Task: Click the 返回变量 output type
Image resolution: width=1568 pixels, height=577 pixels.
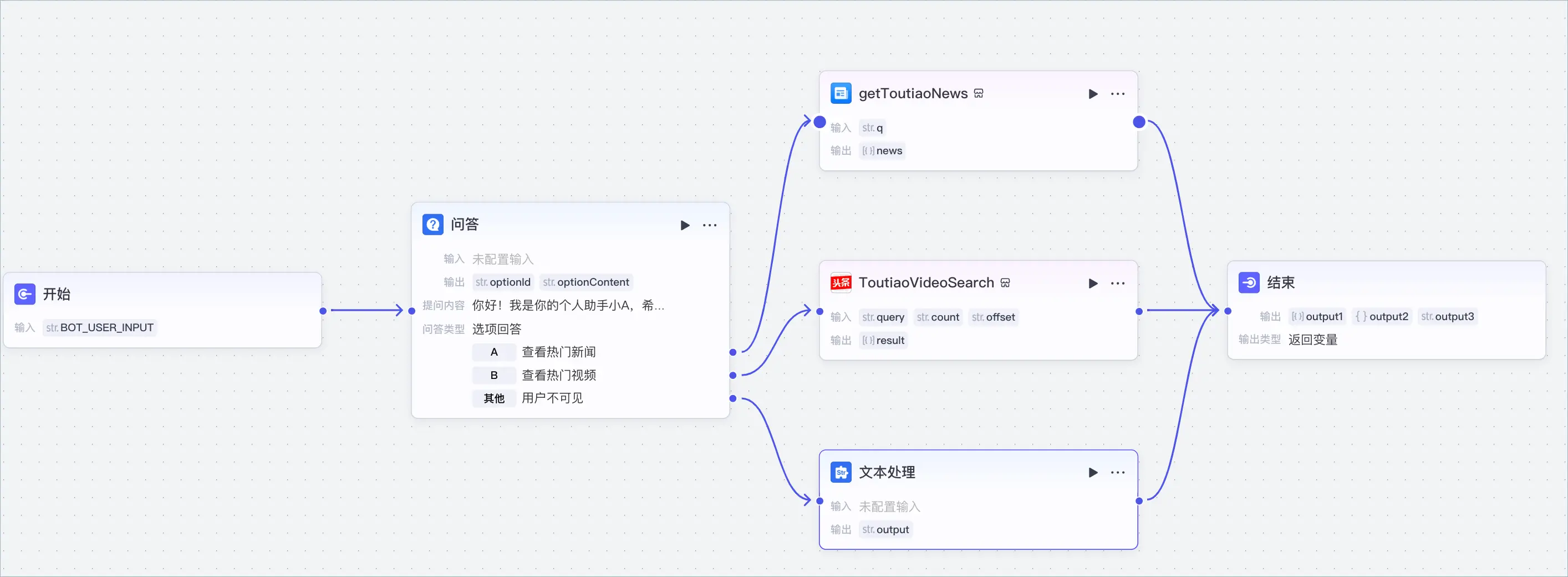Action: click(x=1313, y=340)
